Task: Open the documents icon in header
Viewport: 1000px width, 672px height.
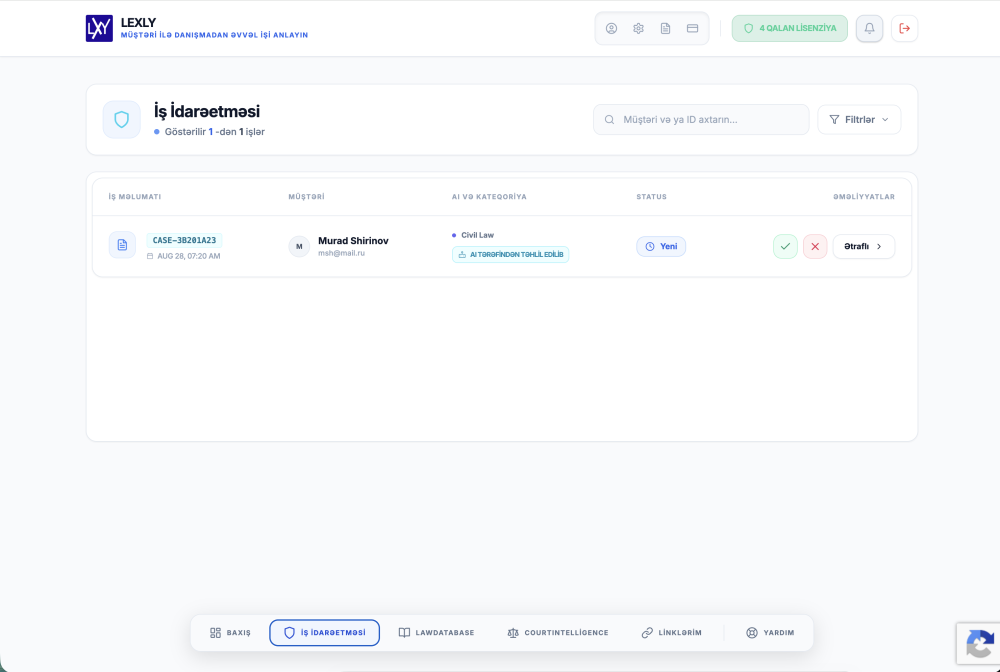Action: coord(665,28)
